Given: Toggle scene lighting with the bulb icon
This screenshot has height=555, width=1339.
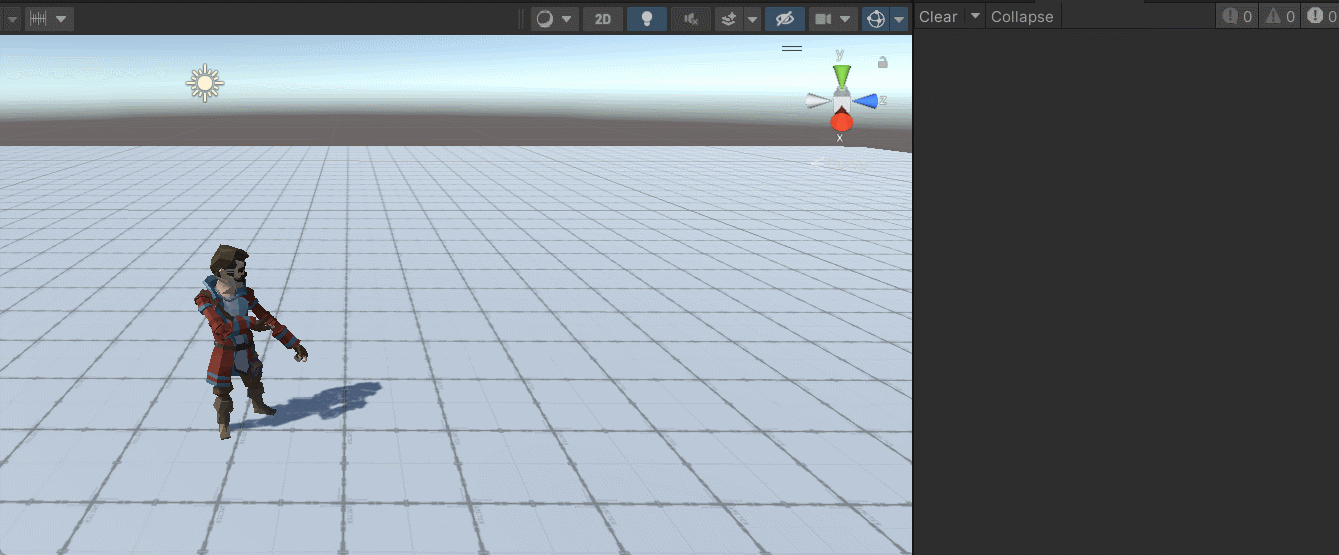Looking at the screenshot, I should click(647, 19).
